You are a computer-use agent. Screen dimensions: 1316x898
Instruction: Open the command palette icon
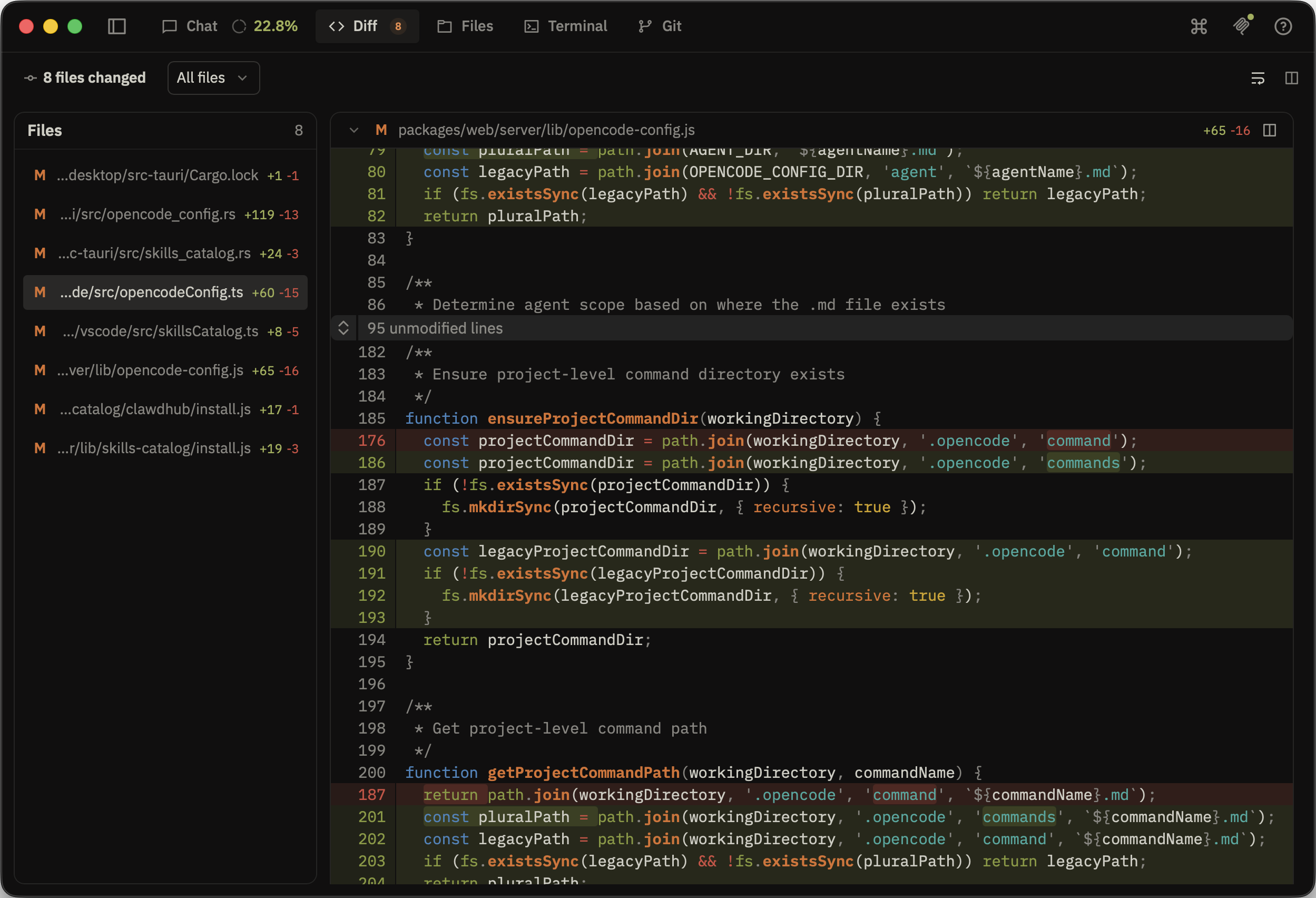(x=1199, y=26)
